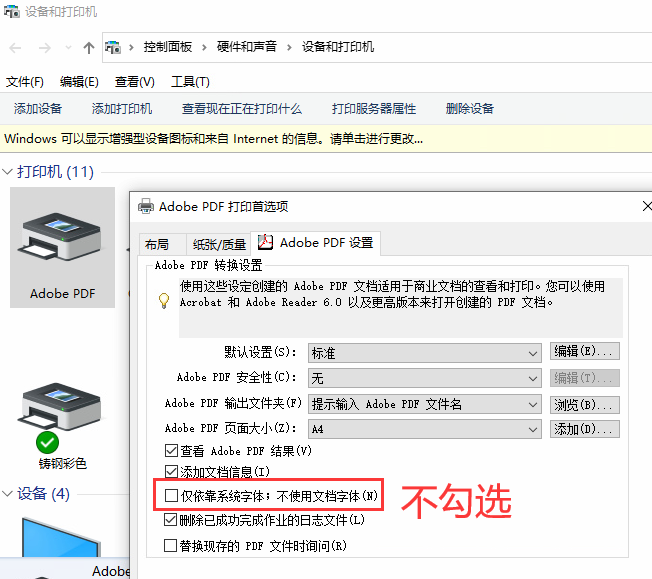Click the disabled 编辑(T)... button
Viewport: 652px width, 579px height.
pyautogui.click(x=585, y=378)
